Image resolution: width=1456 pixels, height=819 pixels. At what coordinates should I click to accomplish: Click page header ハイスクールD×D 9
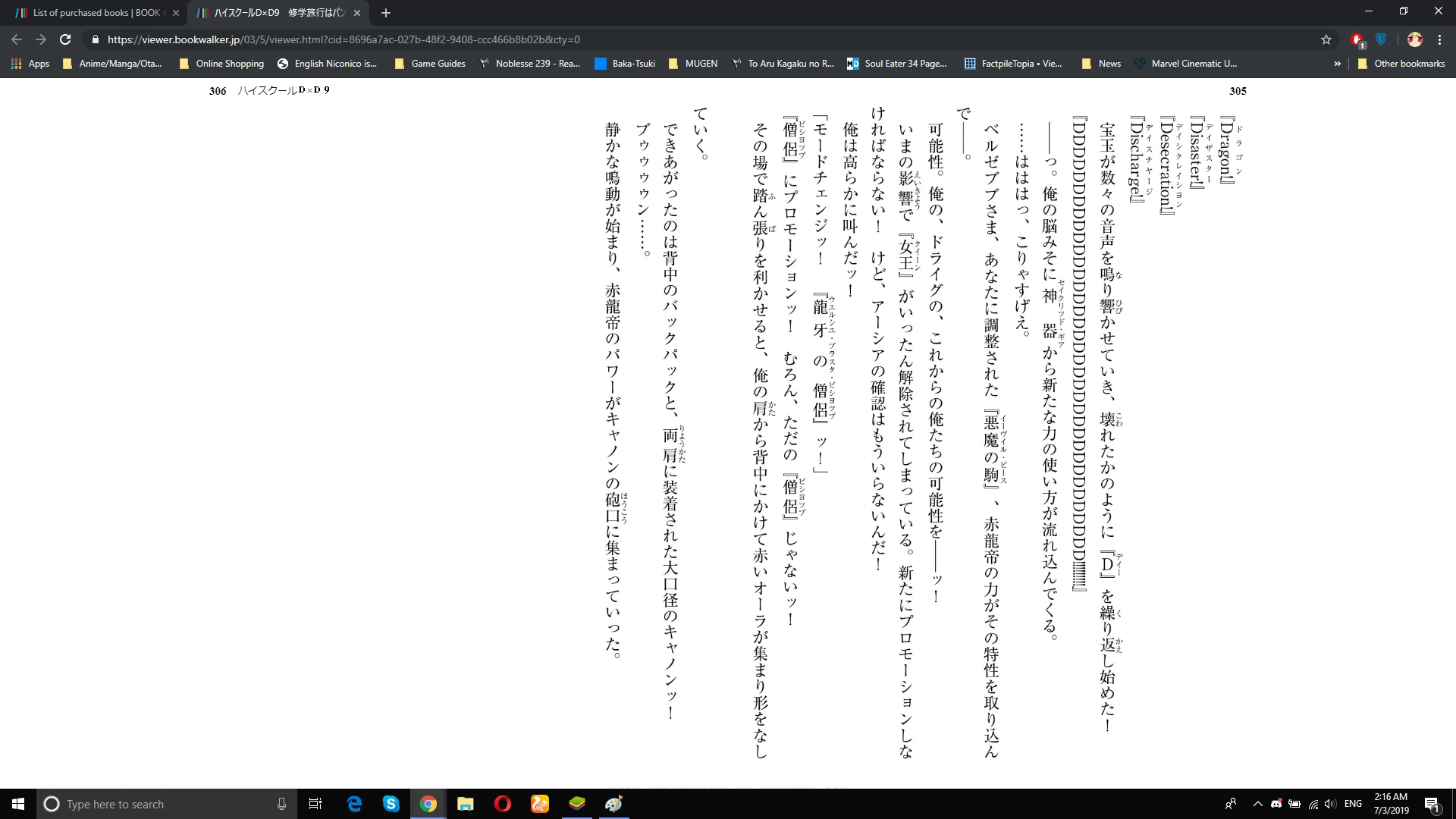point(284,90)
